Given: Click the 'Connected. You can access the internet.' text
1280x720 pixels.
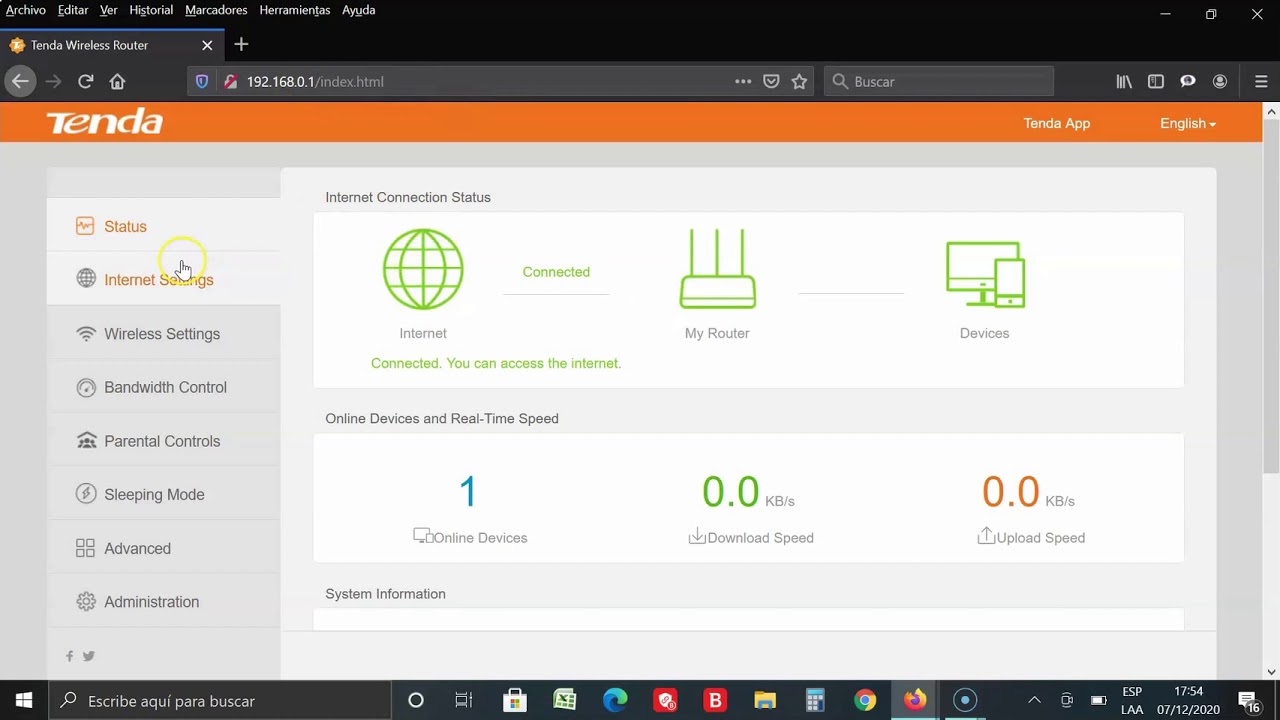Looking at the screenshot, I should [496, 363].
